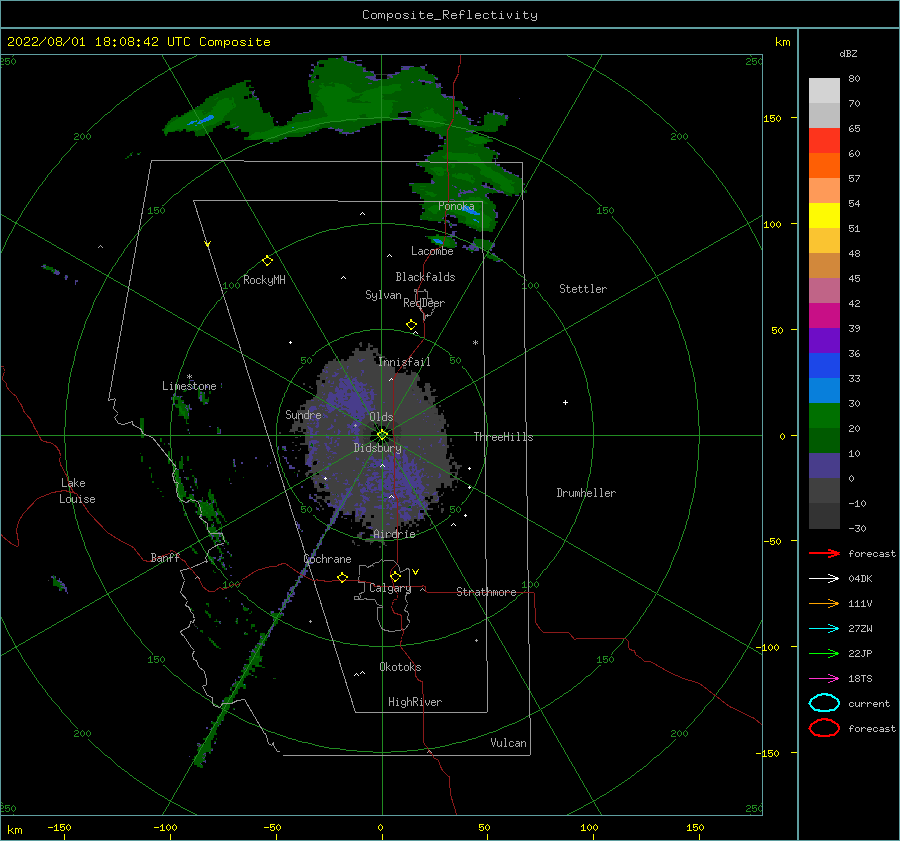Click the Didsbury label
The image size is (900, 841).
click(x=377, y=448)
